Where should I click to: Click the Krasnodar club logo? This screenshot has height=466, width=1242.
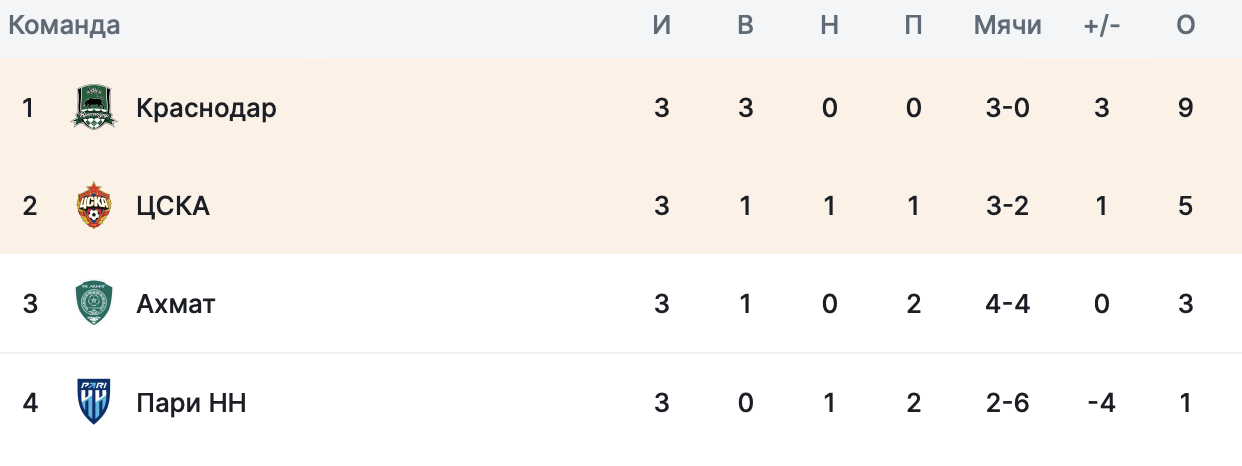(94, 107)
